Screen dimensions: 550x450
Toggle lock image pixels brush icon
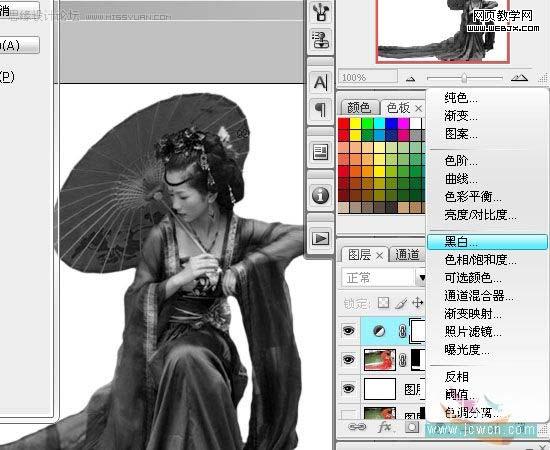pyautogui.click(x=401, y=303)
